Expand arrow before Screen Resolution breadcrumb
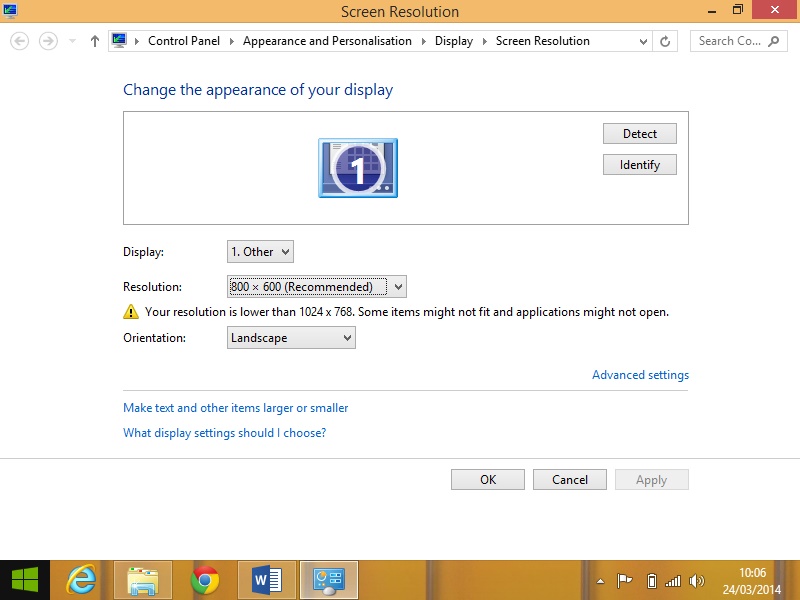The height and width of the screenshot is (600, 800). (485, 41)
